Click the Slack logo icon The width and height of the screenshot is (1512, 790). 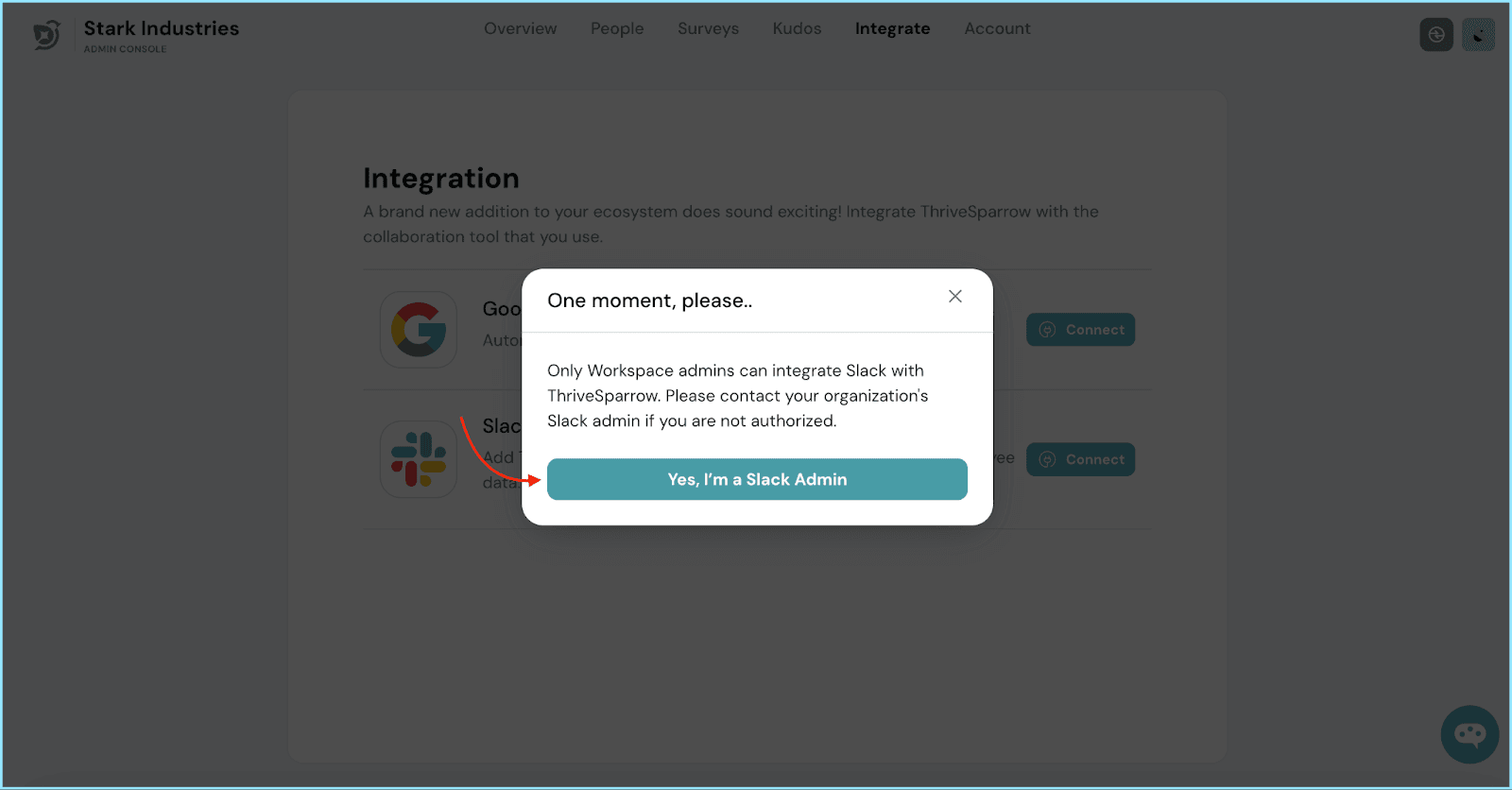(x=419, y=459)
